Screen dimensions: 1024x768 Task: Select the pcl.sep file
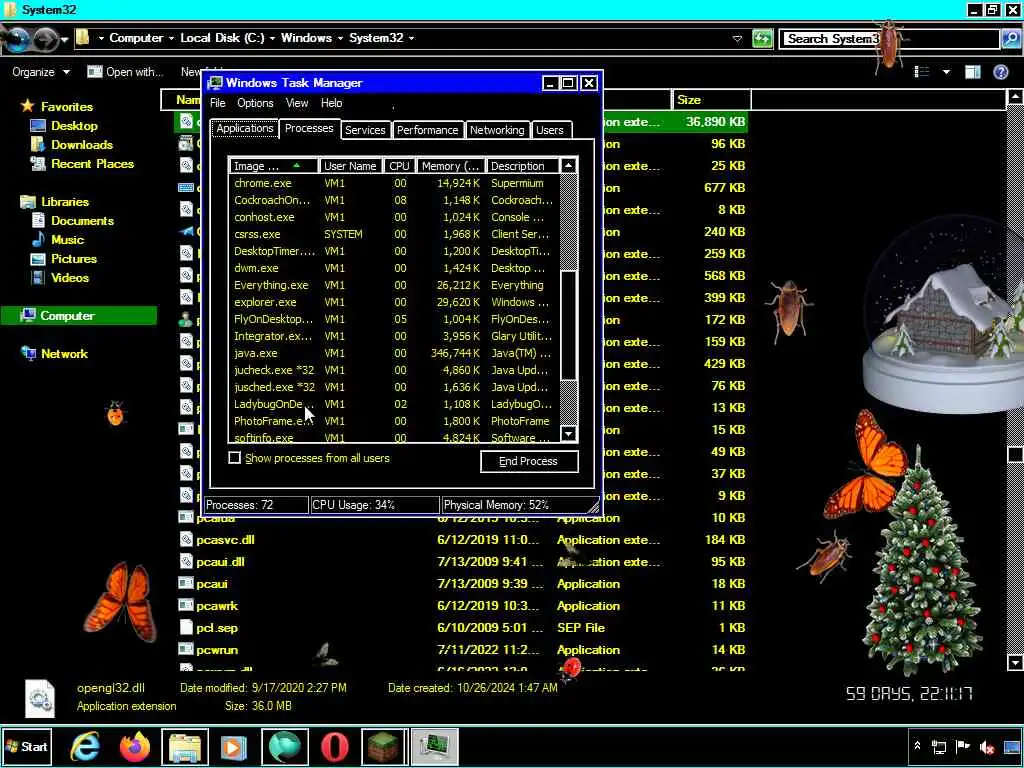pyautogui.click(x=216, y=628)
